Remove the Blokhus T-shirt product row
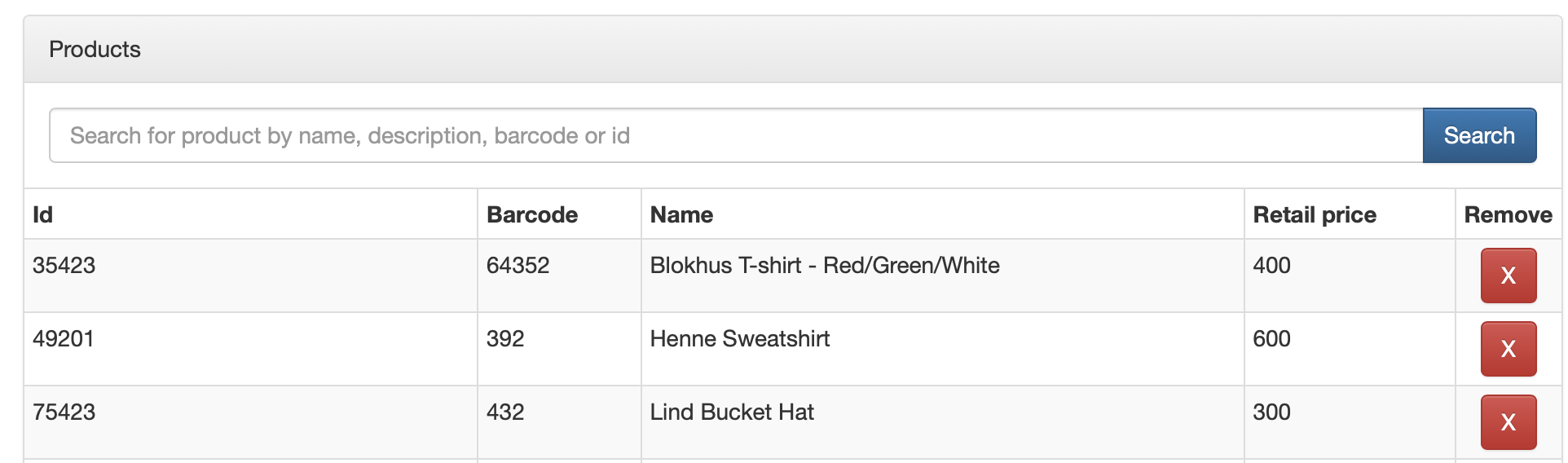The height and width of the screenshot is (463, 1568). click(1508, 276)
